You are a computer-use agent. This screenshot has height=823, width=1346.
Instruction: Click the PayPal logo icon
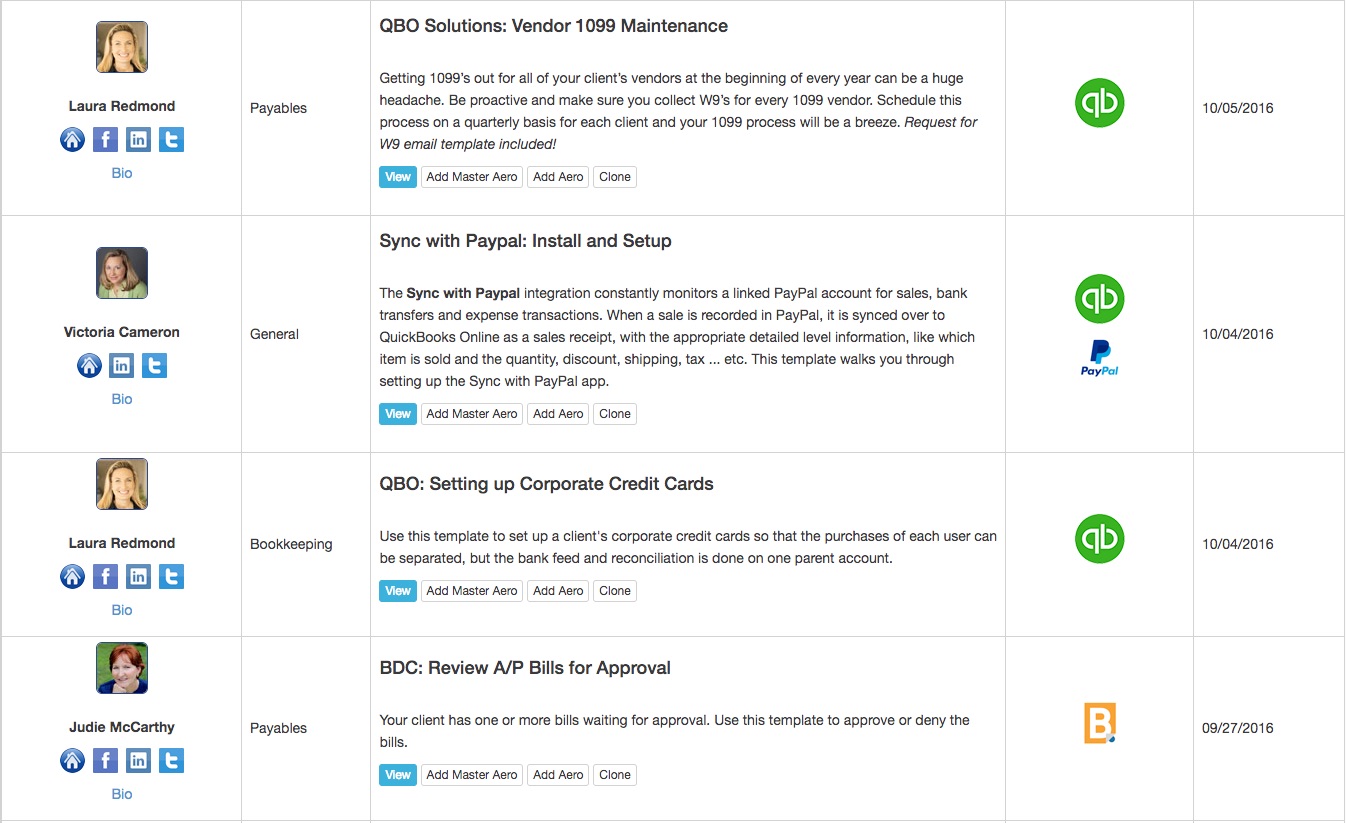coord(1099,358)
